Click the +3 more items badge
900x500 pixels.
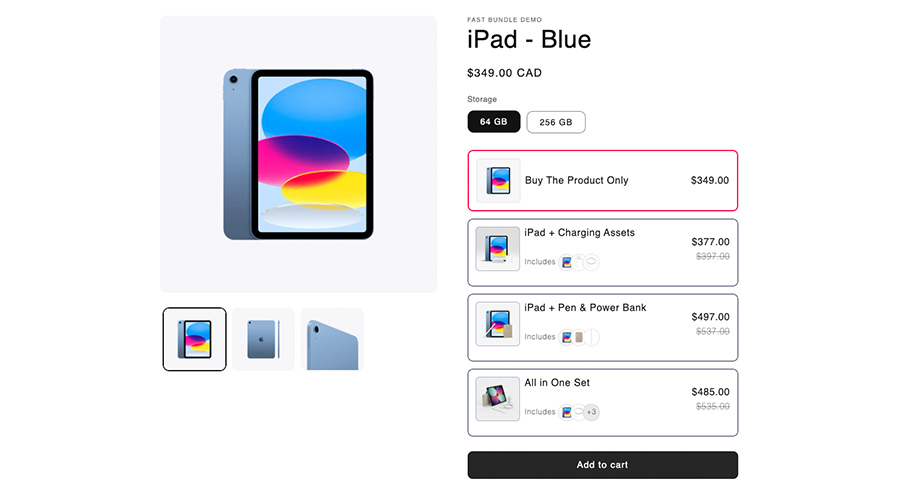point(591,412)
